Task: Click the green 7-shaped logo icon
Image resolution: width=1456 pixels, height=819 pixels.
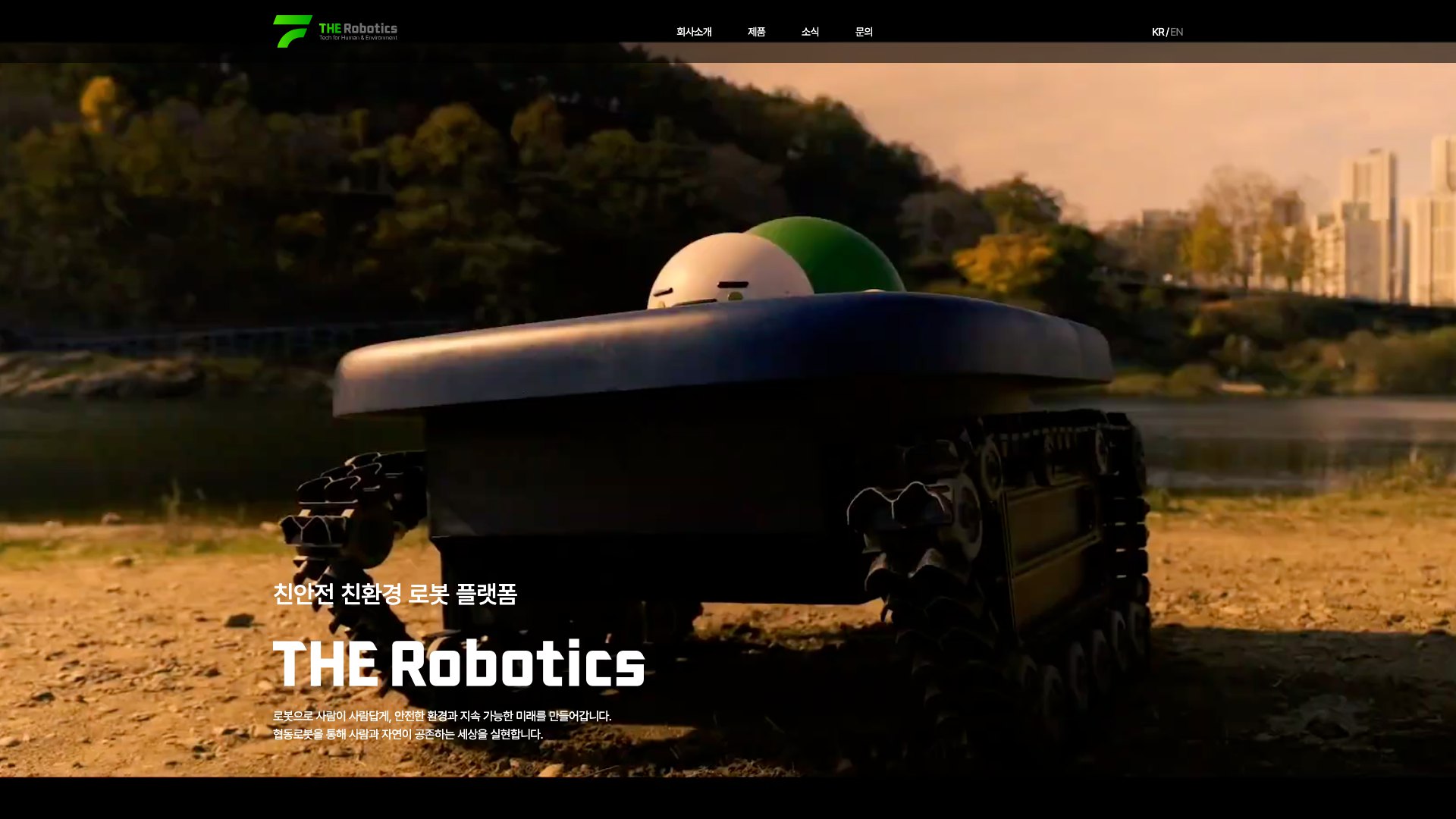Action: coord(292,31)
